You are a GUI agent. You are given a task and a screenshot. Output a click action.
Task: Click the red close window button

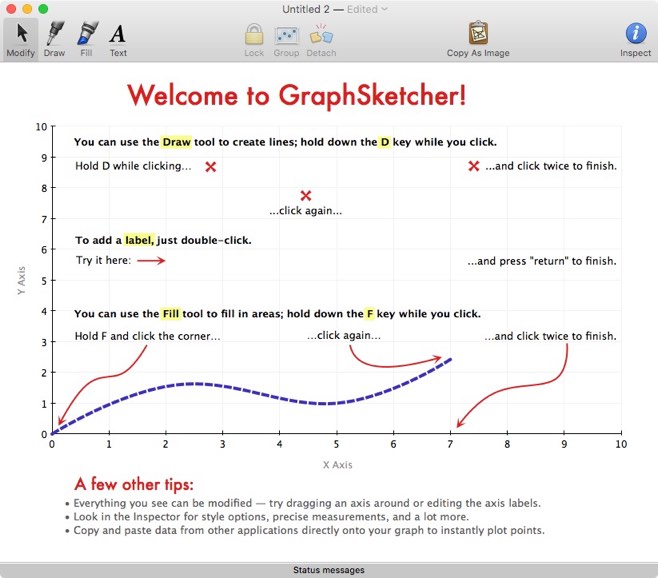(11, 9)
